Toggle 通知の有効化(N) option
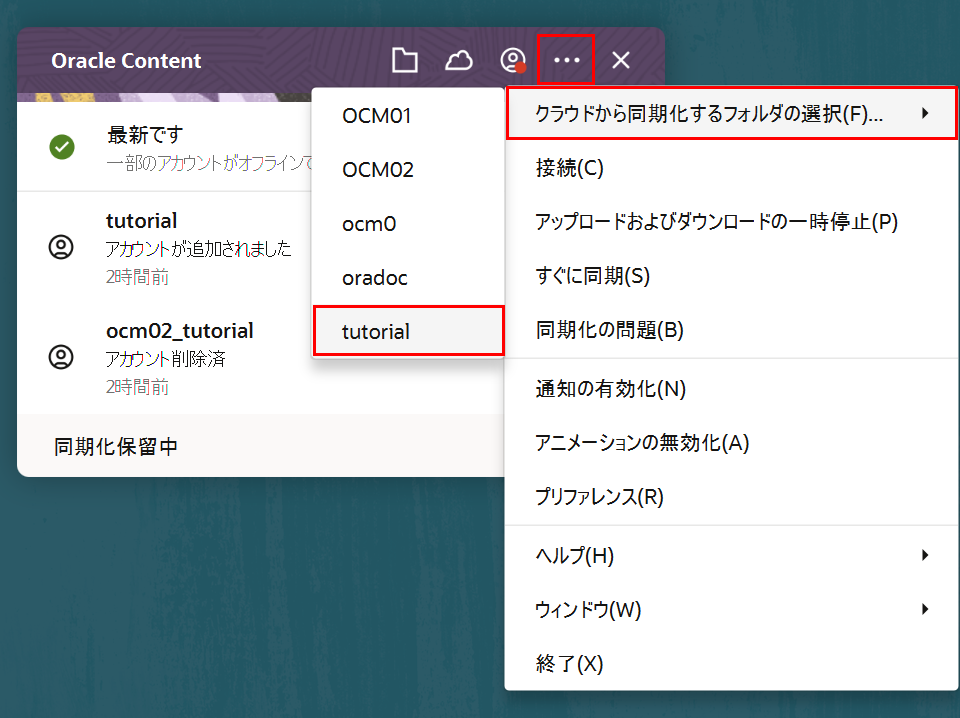Image resolution: width=960 pixels, height=718 pixels. pos(732,389)
